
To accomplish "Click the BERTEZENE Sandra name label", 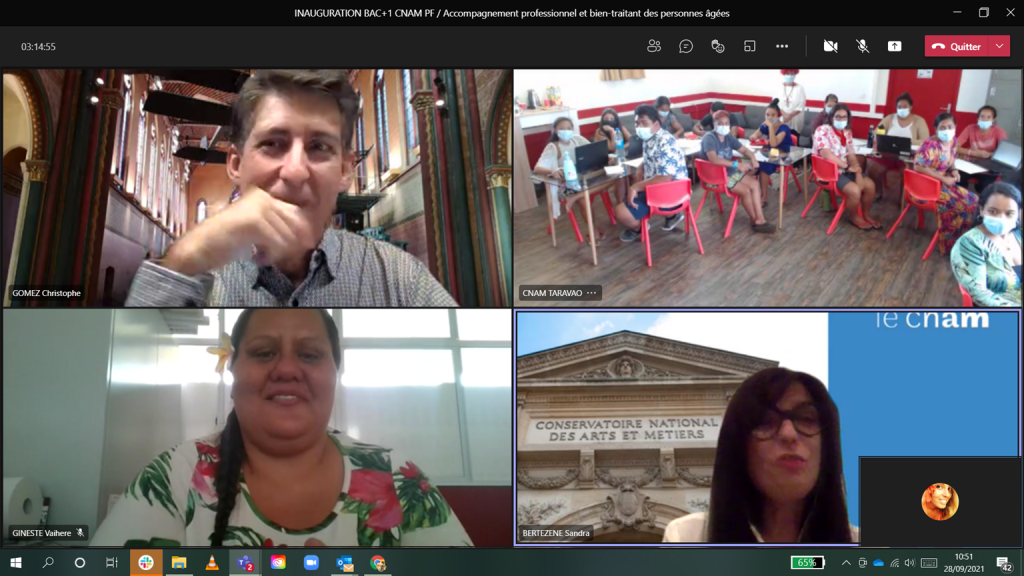I will click(x=556, y=533).
